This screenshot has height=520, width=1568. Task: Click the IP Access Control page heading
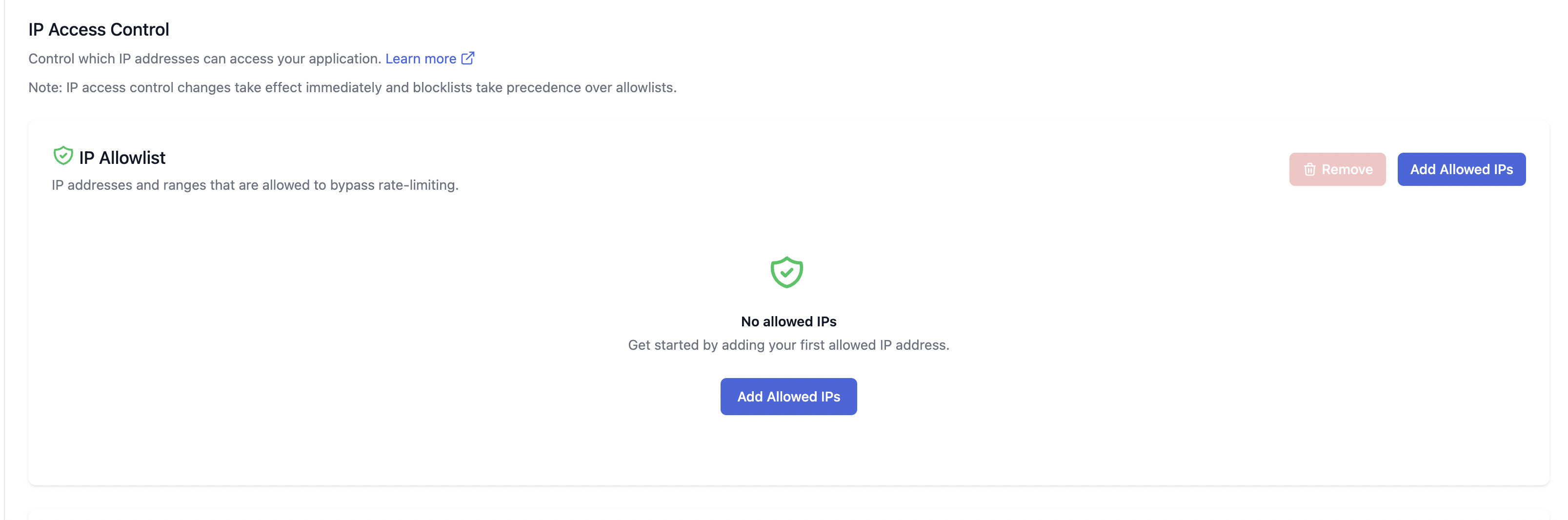[x=99, y=29]
